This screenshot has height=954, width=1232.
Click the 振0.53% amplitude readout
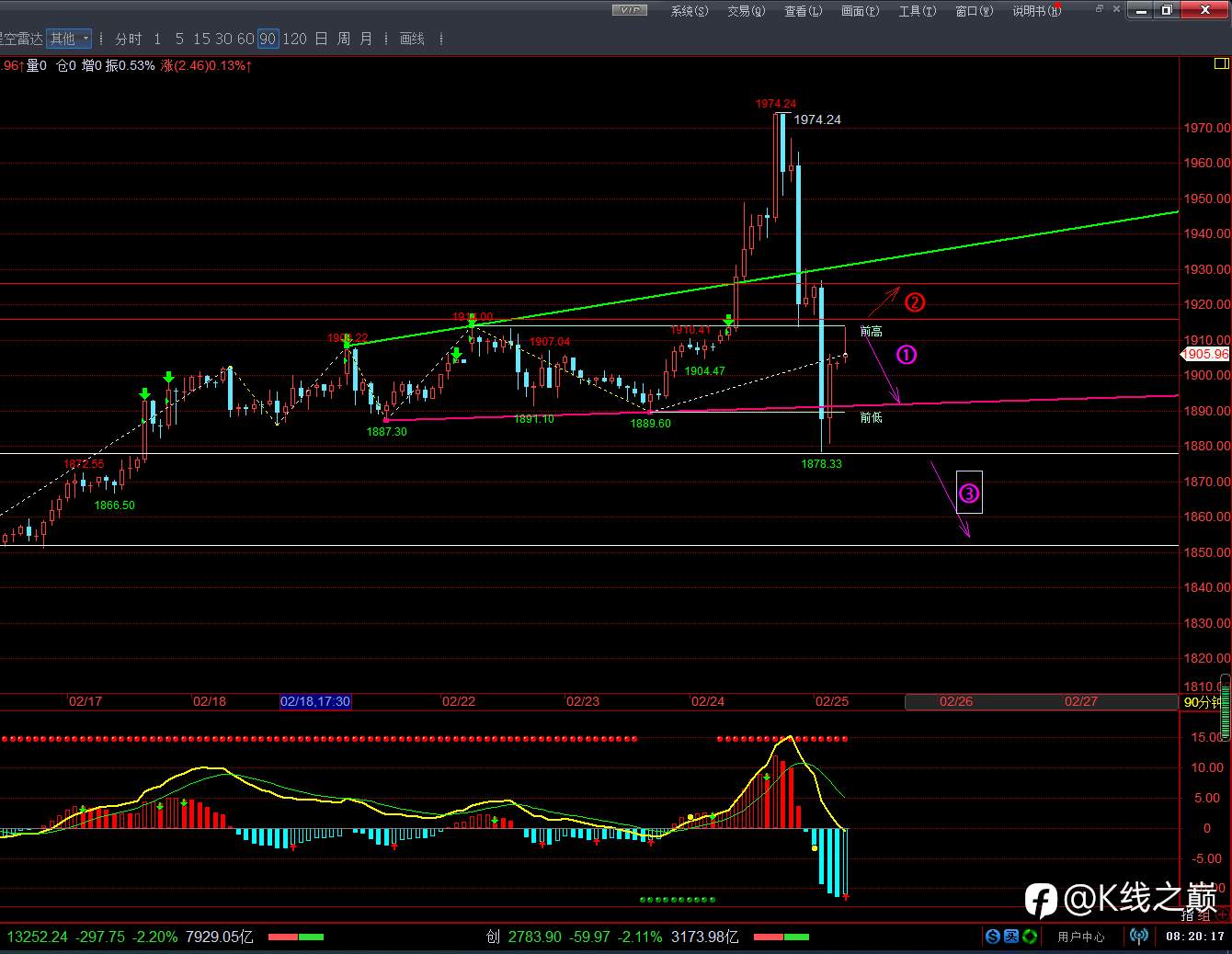tap(130, 65)
